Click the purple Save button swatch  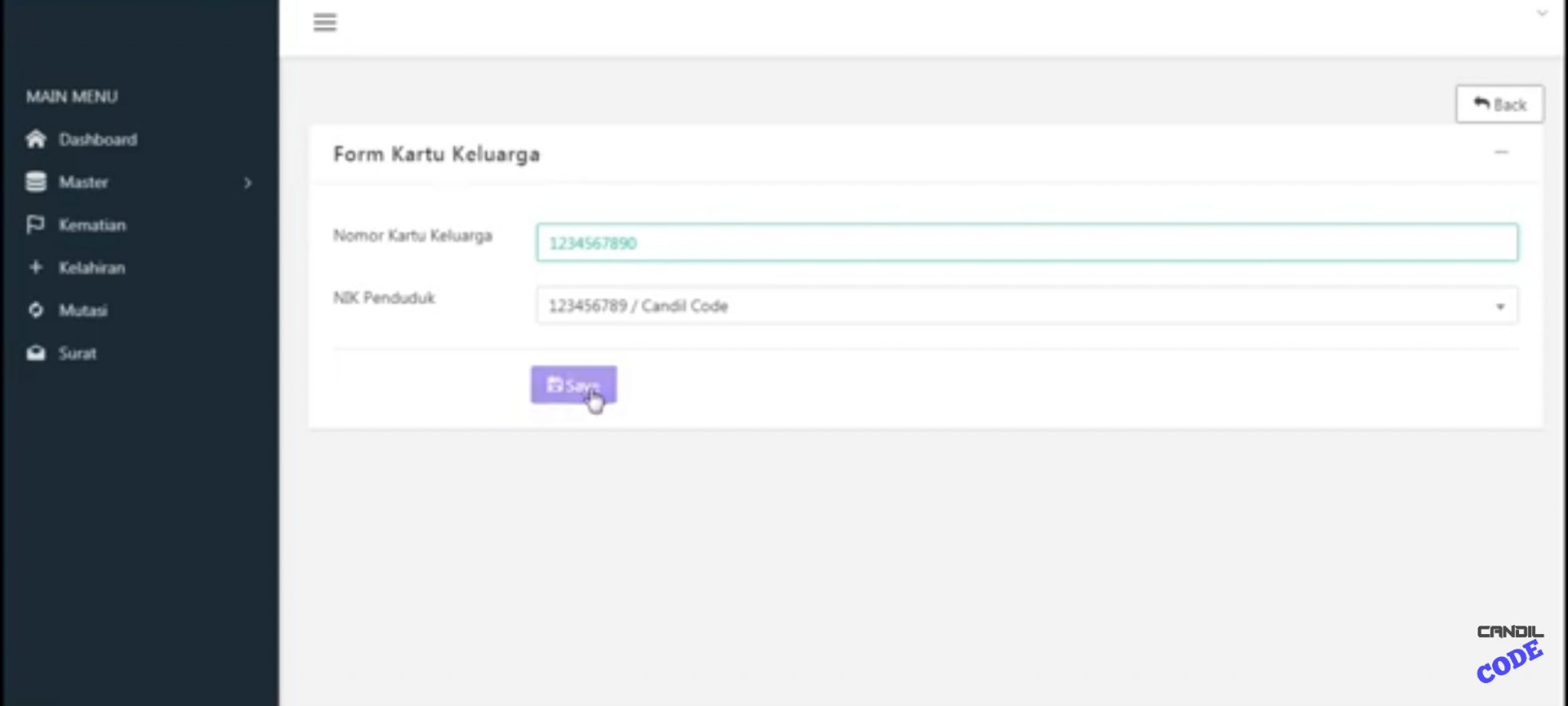573,386
